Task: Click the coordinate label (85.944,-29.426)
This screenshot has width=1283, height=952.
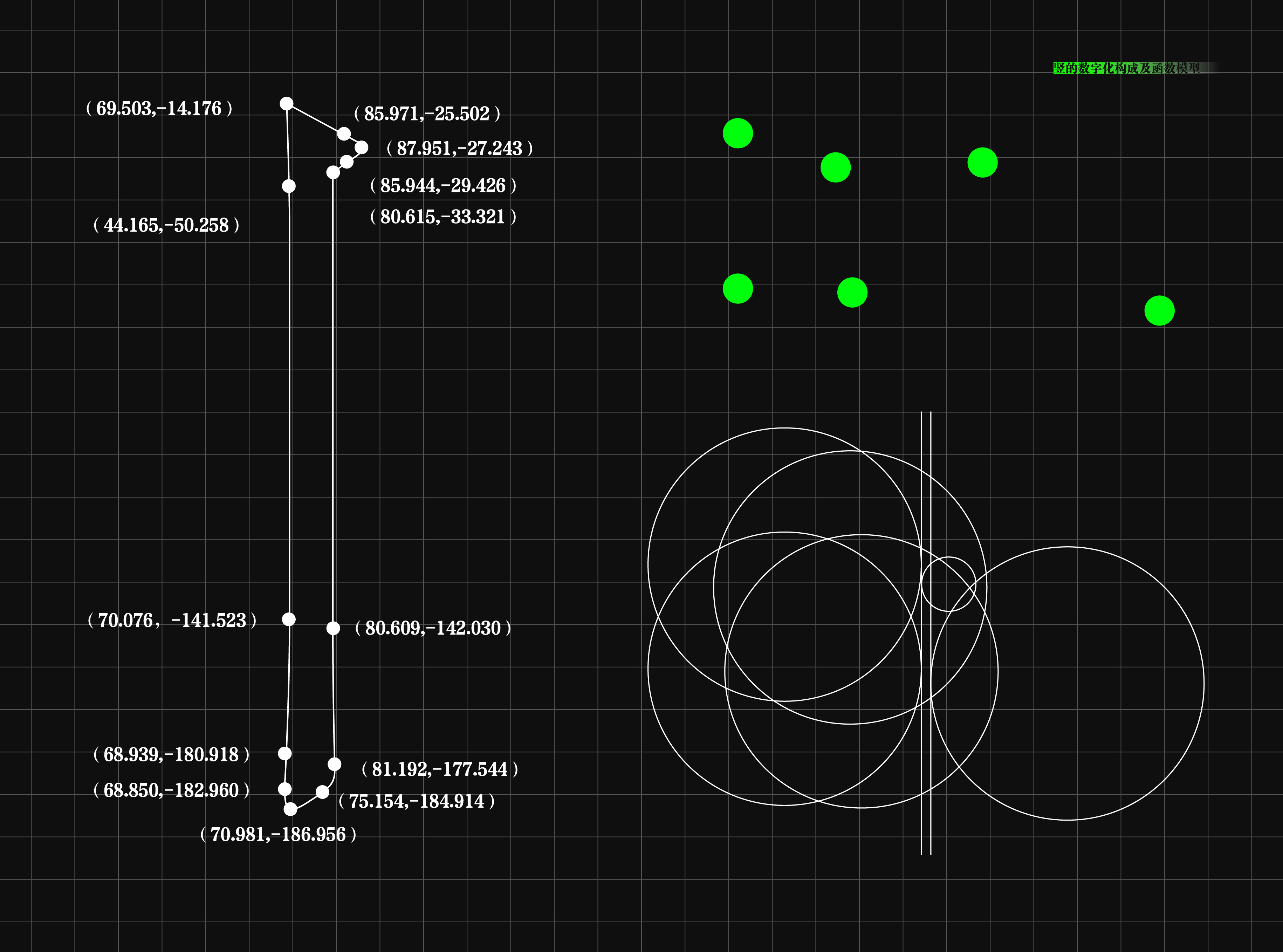Action: tap(443, 185)
